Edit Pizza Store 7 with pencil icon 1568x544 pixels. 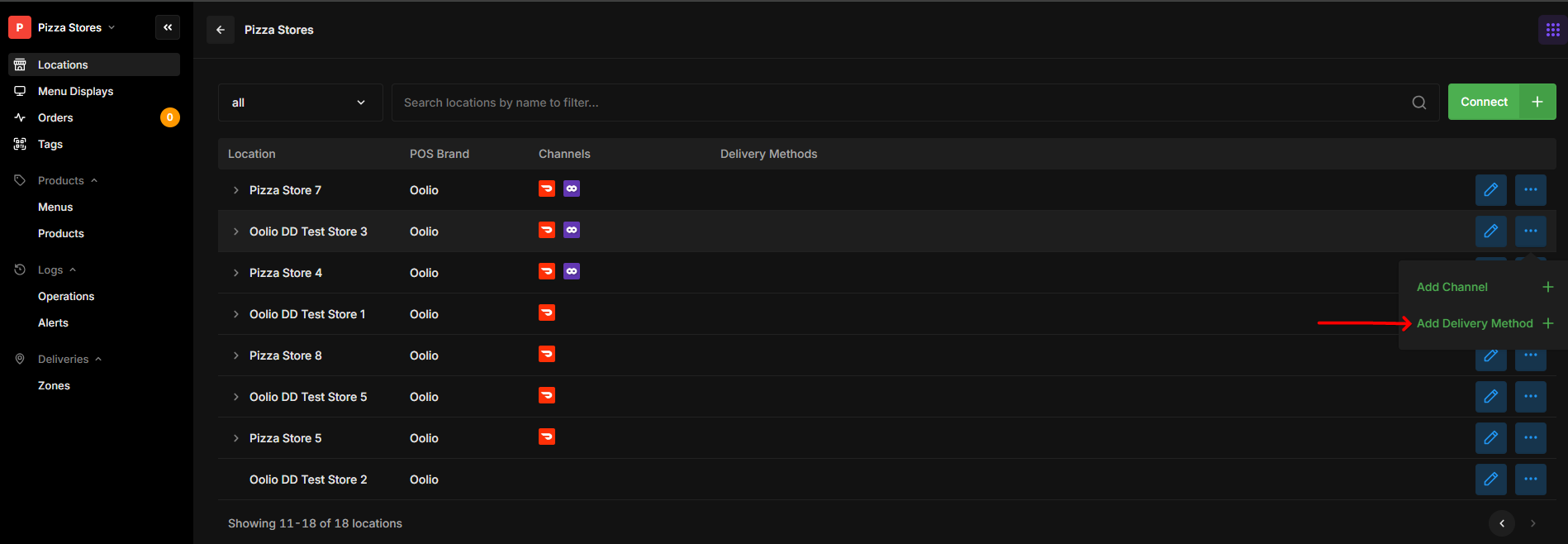coord(1490,190)
